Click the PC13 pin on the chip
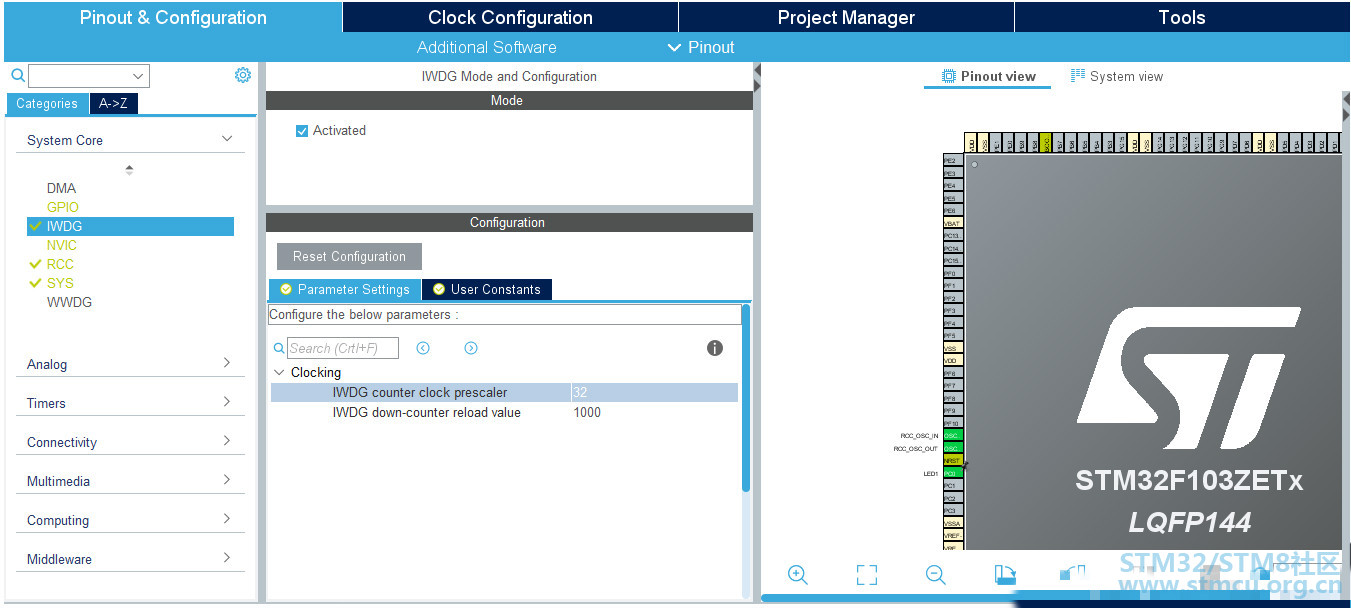 tap(952, 236)
